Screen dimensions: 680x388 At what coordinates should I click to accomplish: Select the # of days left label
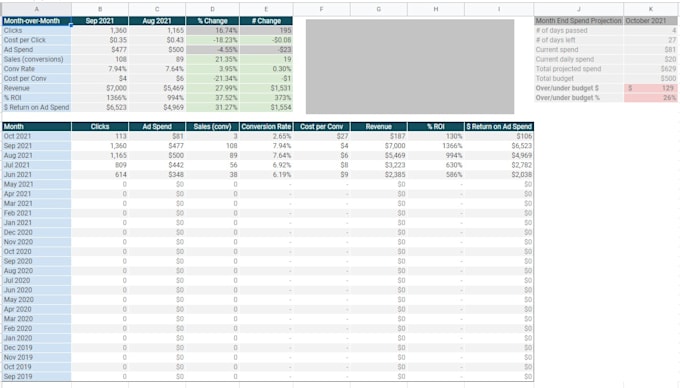(x=579, y=40)
